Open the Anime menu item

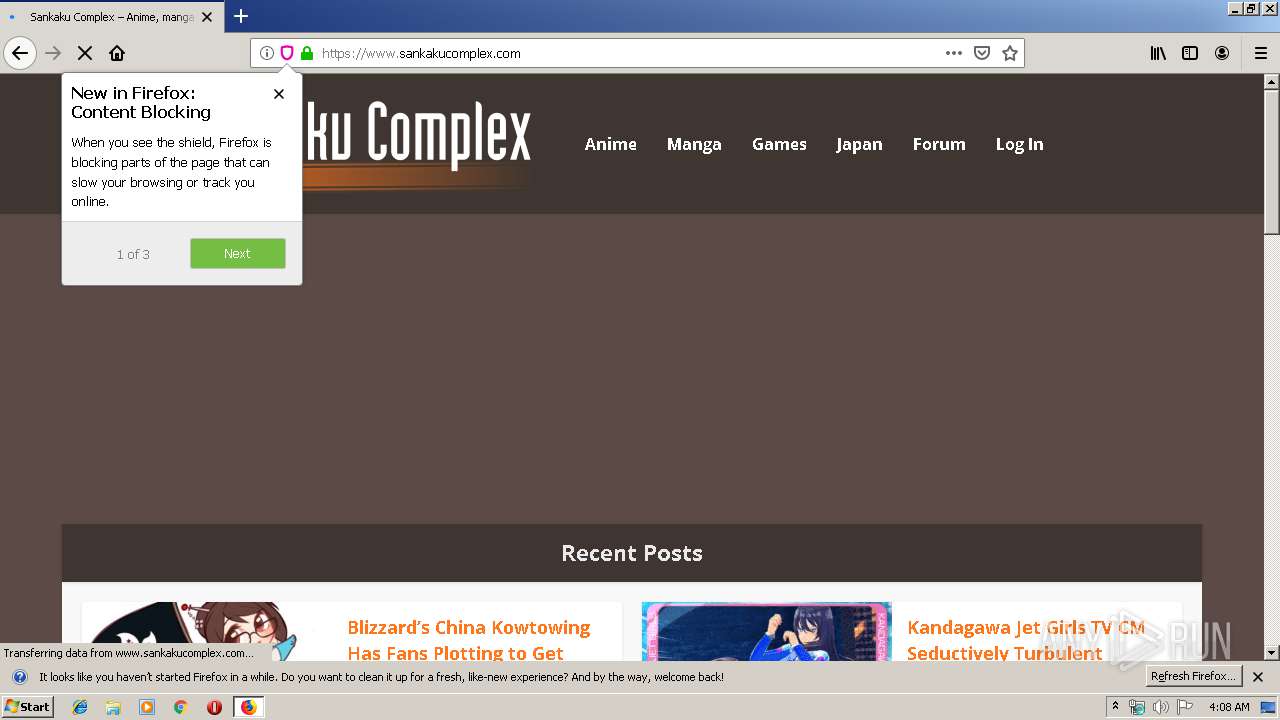pos(611,144)
